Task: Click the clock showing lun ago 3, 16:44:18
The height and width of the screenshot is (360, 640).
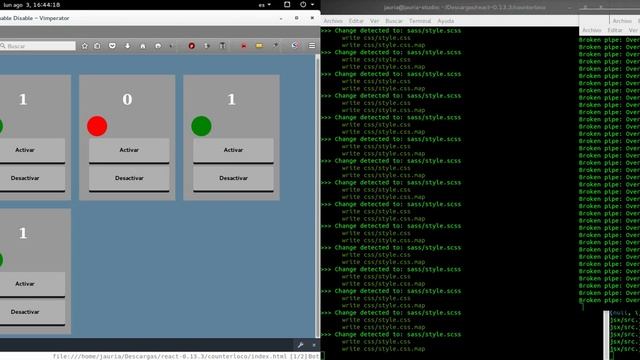Action: [x=32, y=5]
